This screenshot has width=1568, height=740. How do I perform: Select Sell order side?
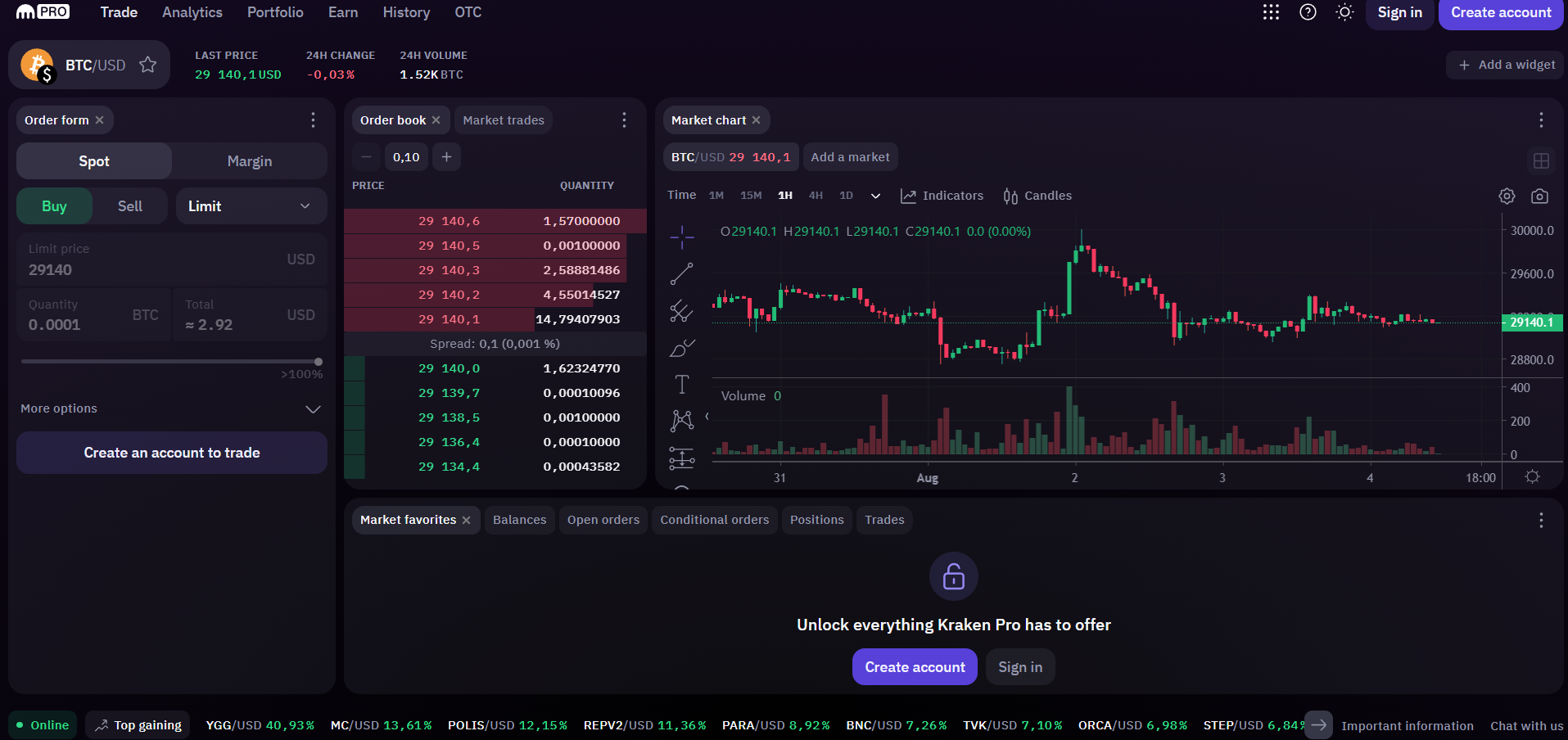click(x=130, y=206)
